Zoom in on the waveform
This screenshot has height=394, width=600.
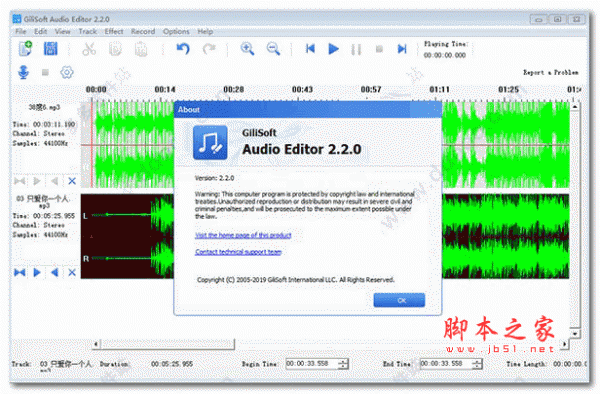[x=247, y=49]
